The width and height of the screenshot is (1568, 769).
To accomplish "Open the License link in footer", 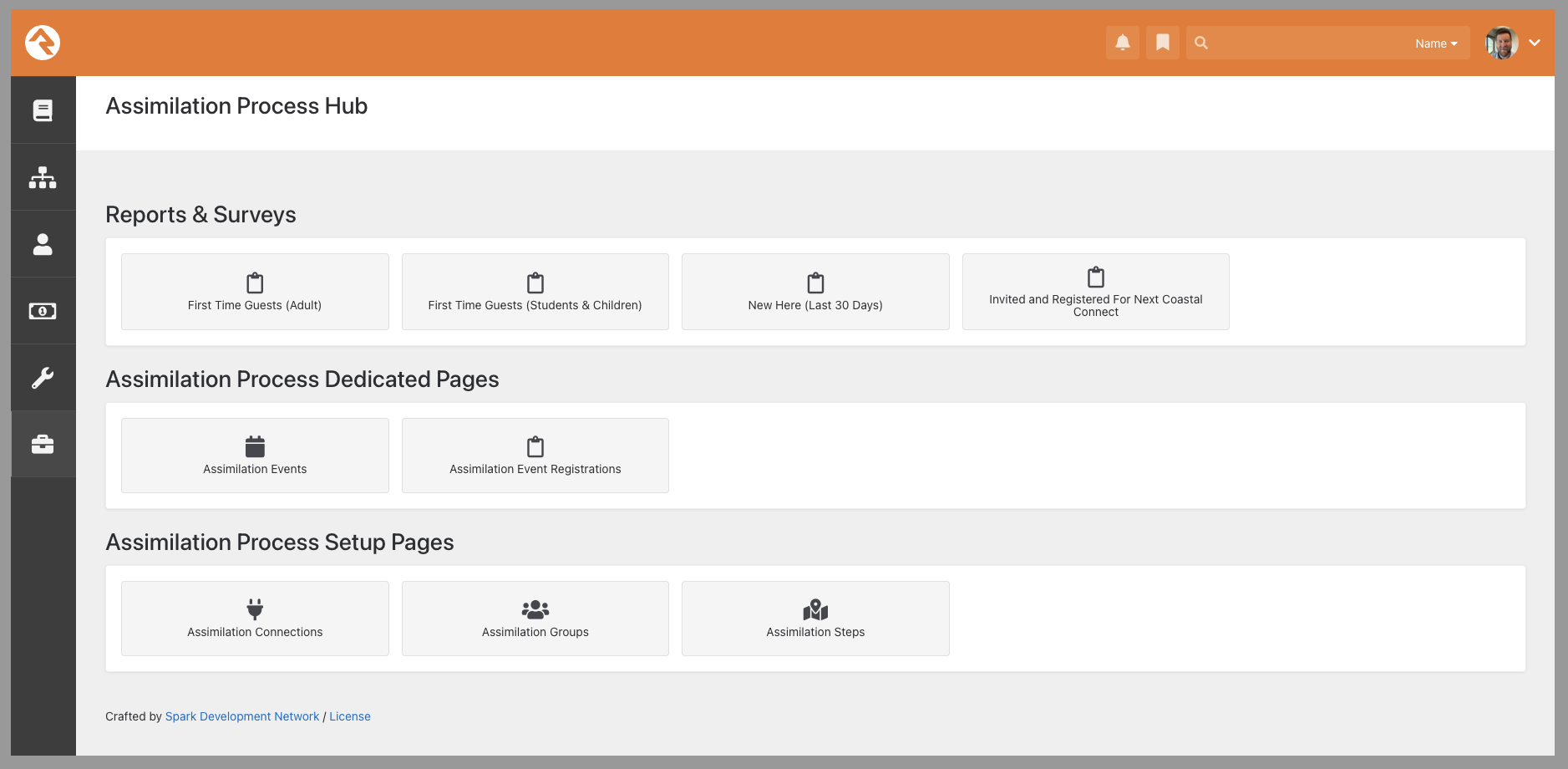I will [x=349, y=716].
